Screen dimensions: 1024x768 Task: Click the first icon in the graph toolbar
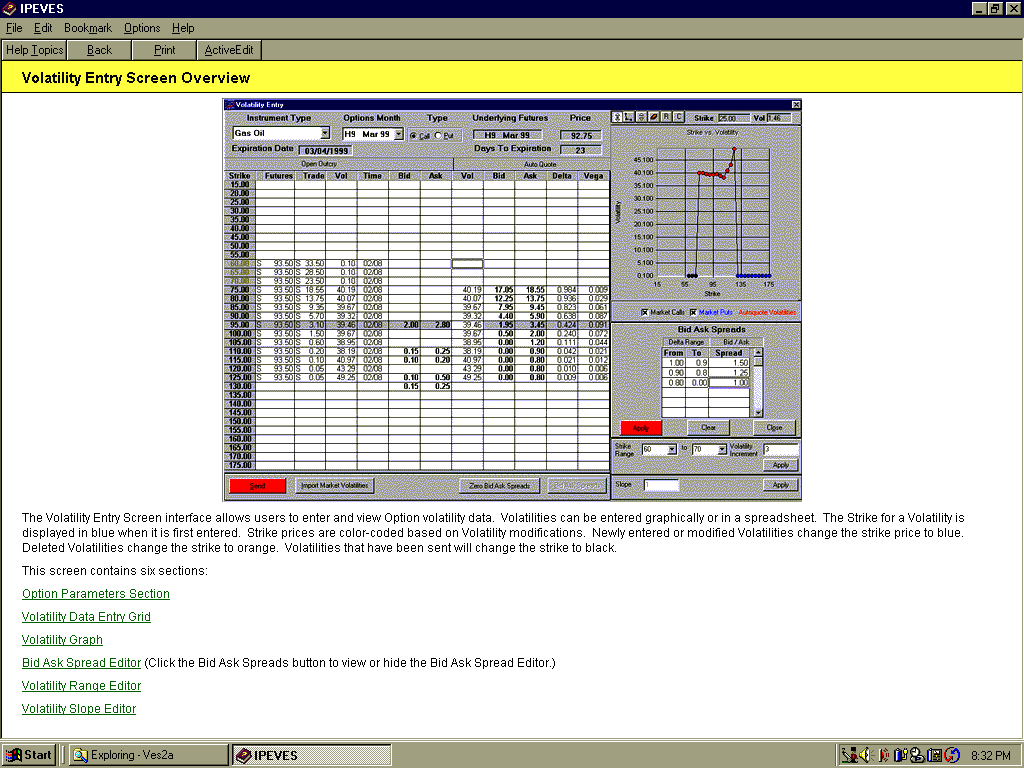(617, 118)
